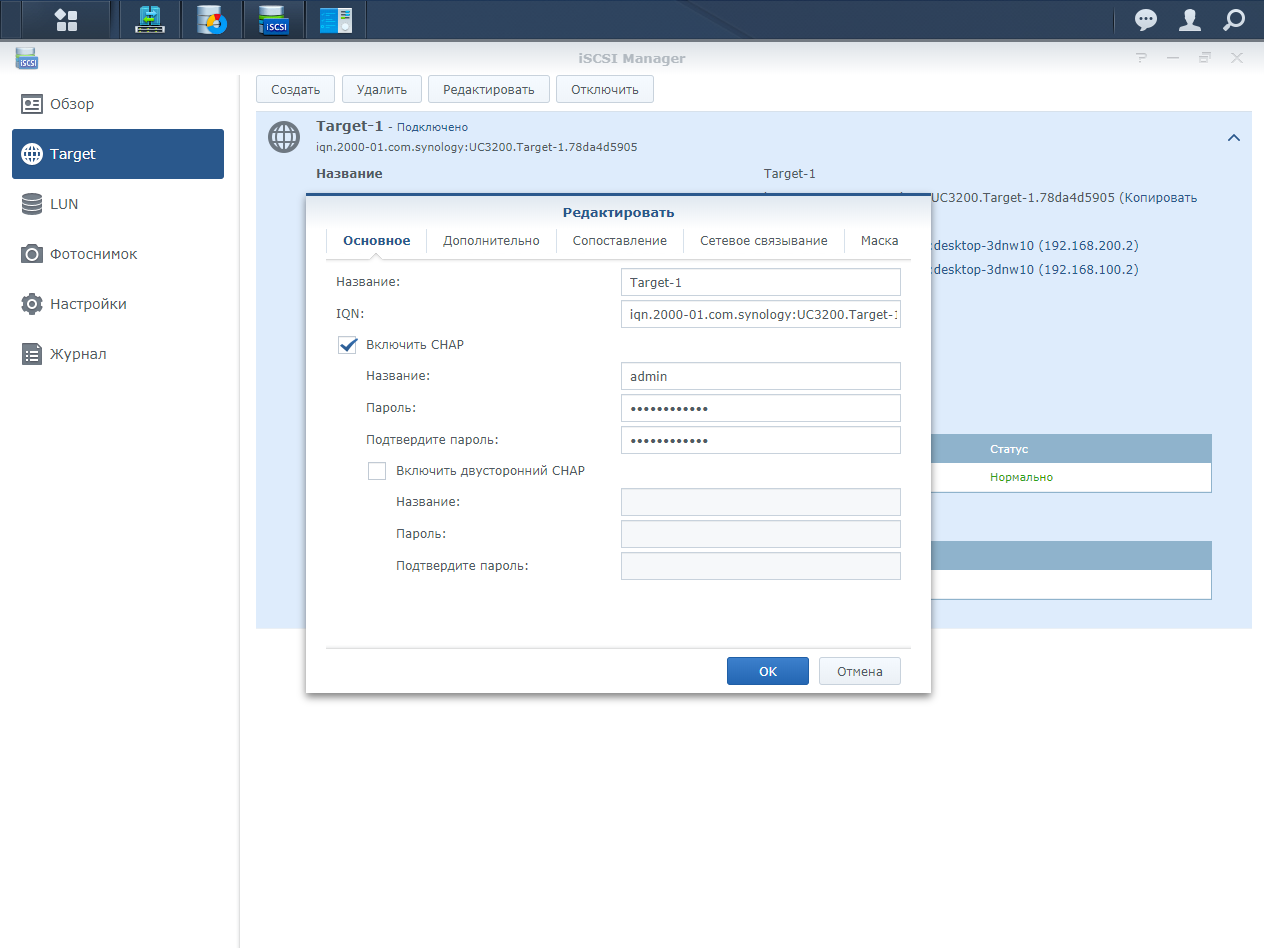
Task: Click the Редактировать dialog title
Action: coord(618,212)
